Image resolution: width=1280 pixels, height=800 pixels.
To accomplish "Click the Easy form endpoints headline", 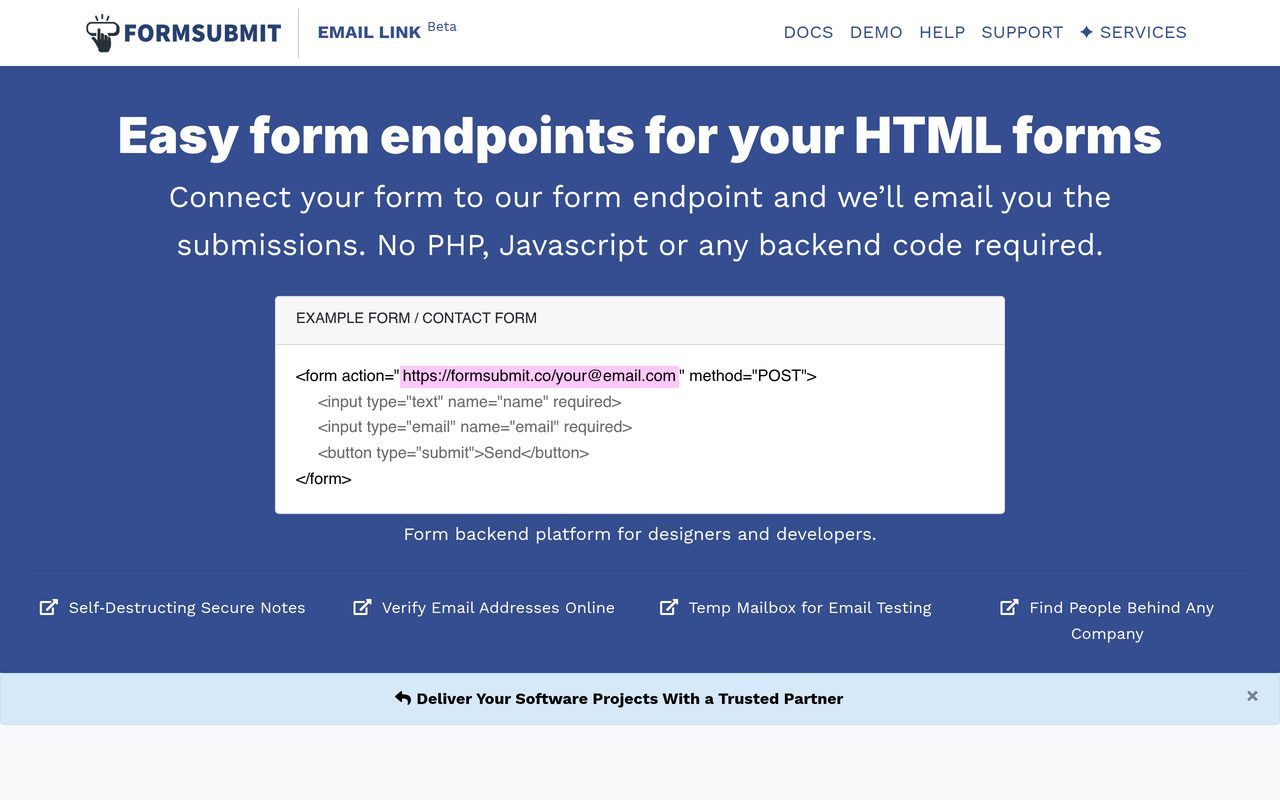I will click(x=640, y=135).
